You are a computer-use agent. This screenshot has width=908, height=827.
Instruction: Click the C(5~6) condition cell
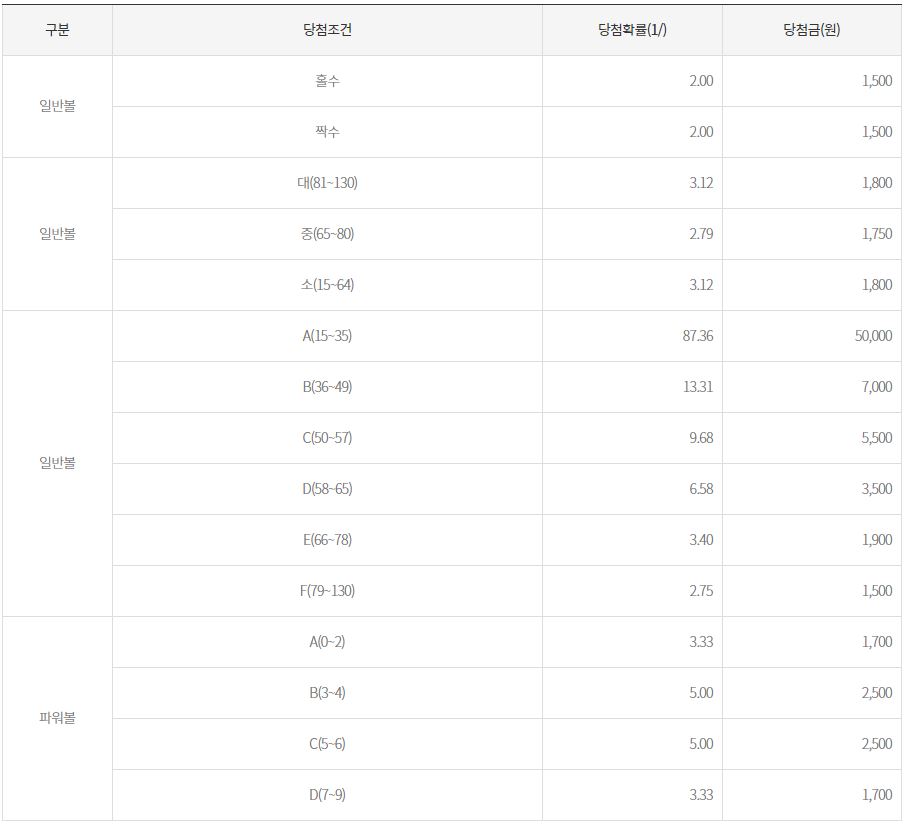327,744
